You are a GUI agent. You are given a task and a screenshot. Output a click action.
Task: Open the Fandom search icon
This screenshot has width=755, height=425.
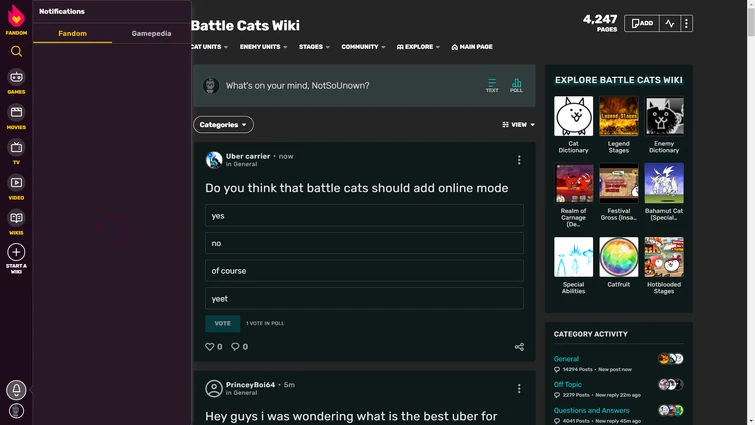[x=16, y=51]
